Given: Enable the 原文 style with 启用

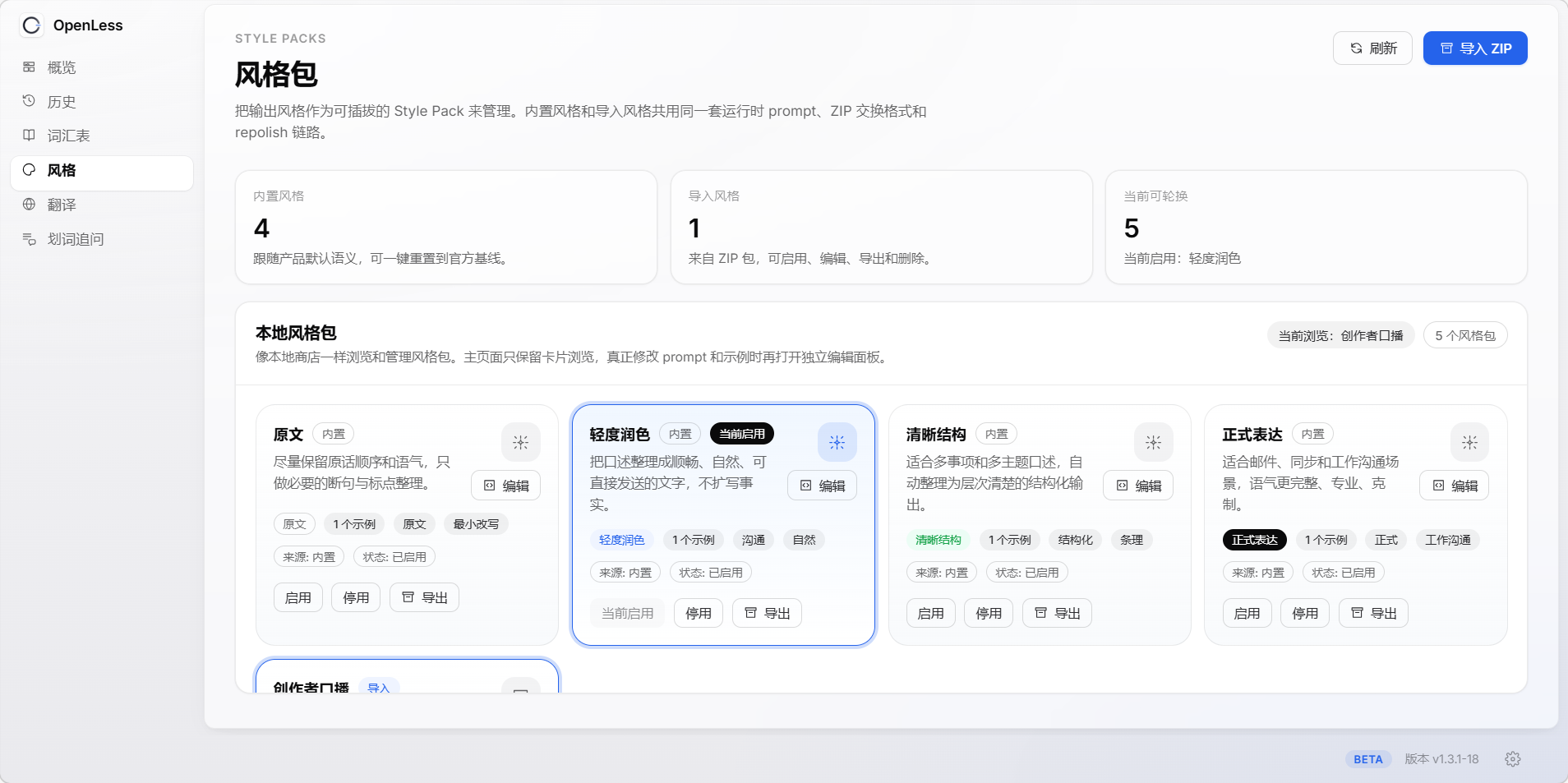Looking at the screenshot, I should (298, 597).
